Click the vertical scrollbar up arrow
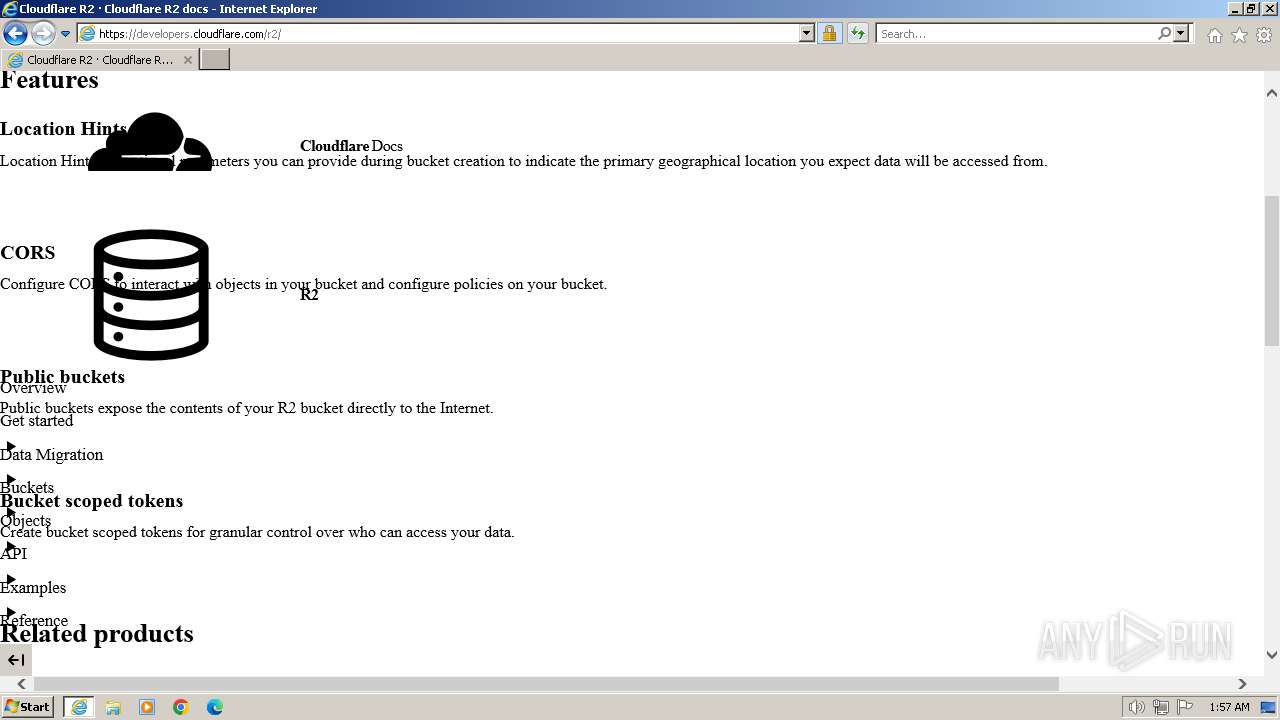This screenshot has height=720, width=1280. click(x=1272, y=93)
